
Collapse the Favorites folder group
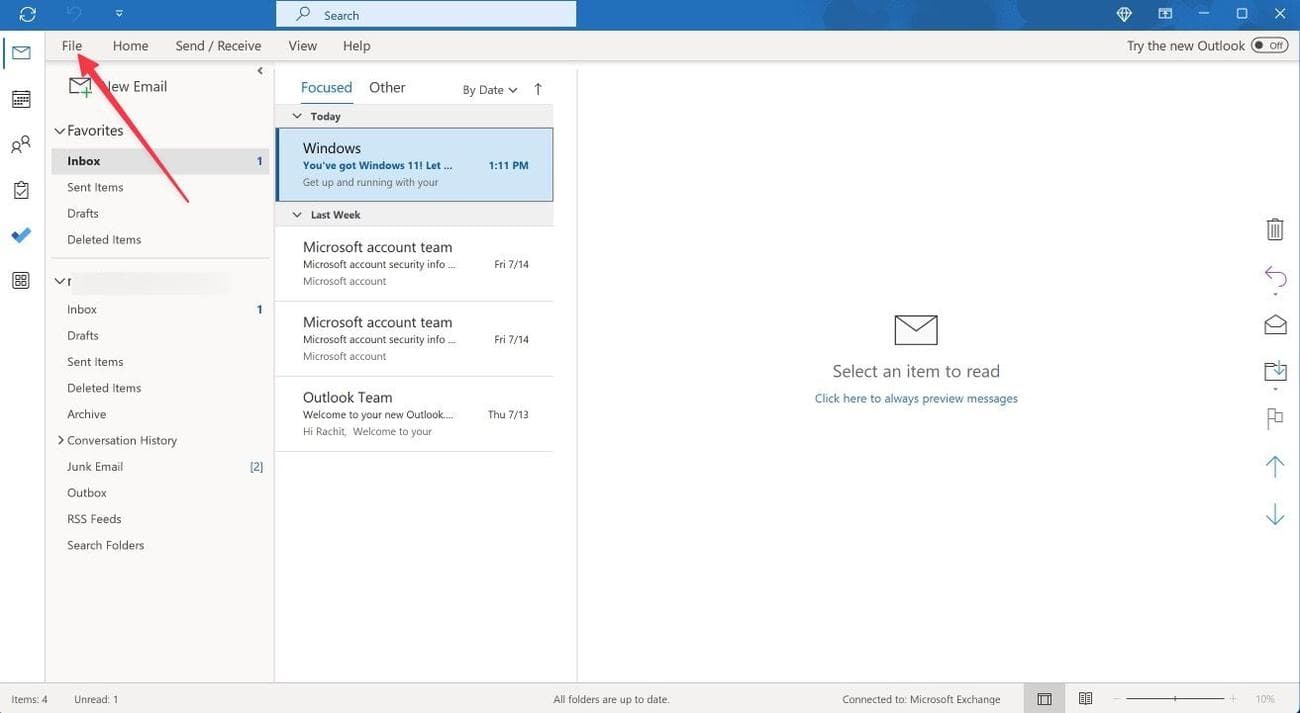(x=60, y=131)
